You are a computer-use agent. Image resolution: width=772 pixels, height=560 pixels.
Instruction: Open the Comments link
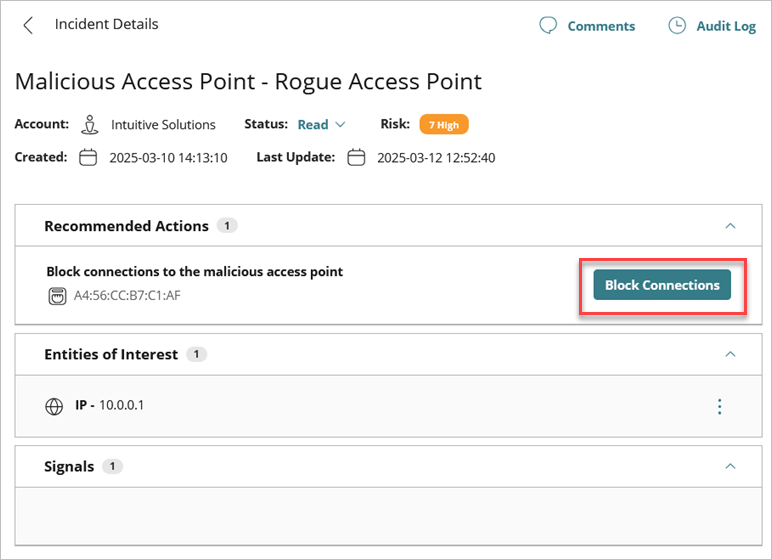[601, 26]
